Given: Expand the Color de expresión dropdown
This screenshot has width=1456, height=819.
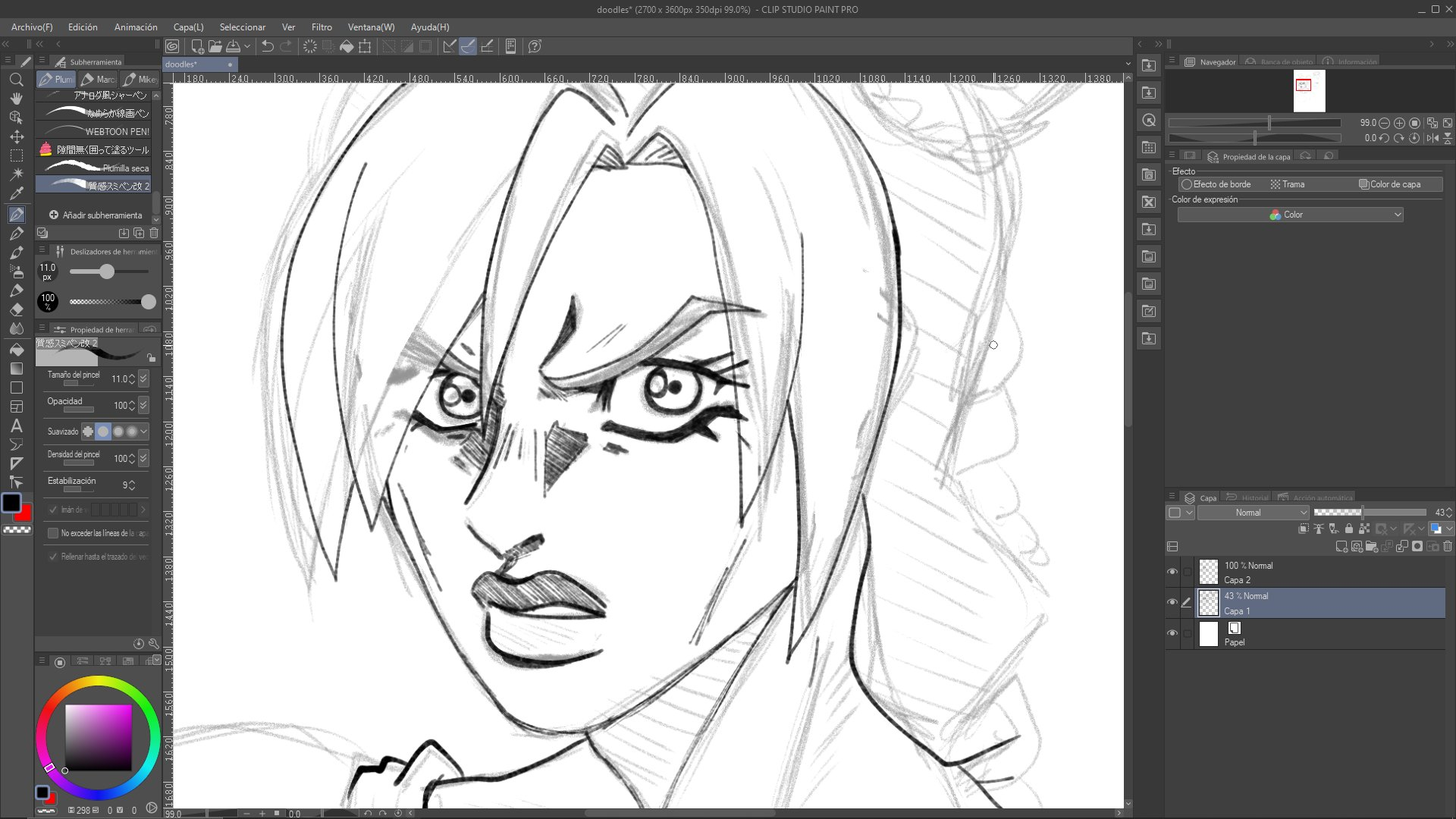Looking at the screenshot, I should coord(1290,215).
